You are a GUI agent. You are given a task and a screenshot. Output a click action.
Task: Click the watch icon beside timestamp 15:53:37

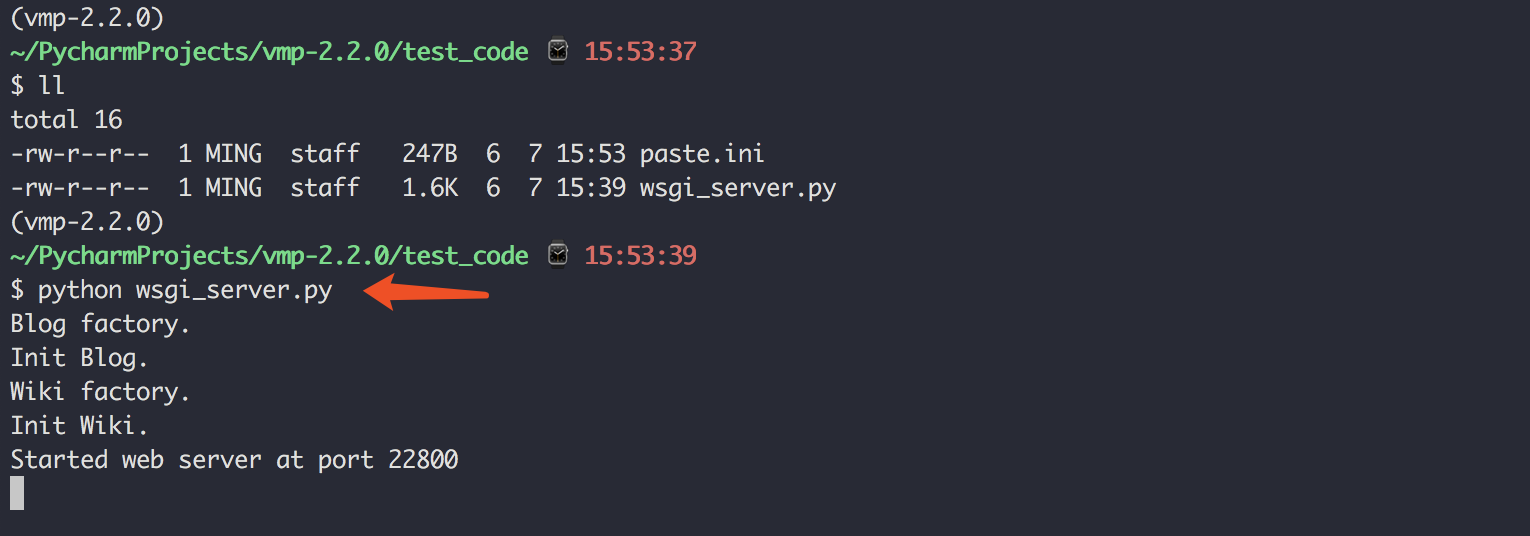point(557,51)
